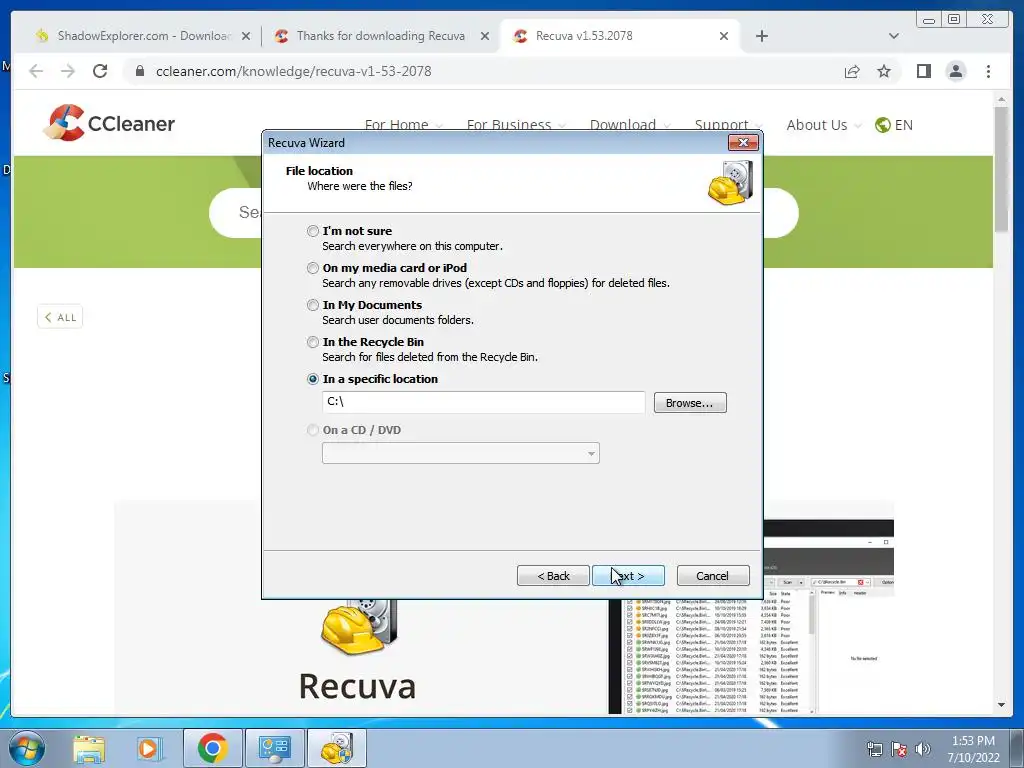Toggle Chrome's side panel icon
Viewport: 1024px width, 768px height.
pos(923,71)
